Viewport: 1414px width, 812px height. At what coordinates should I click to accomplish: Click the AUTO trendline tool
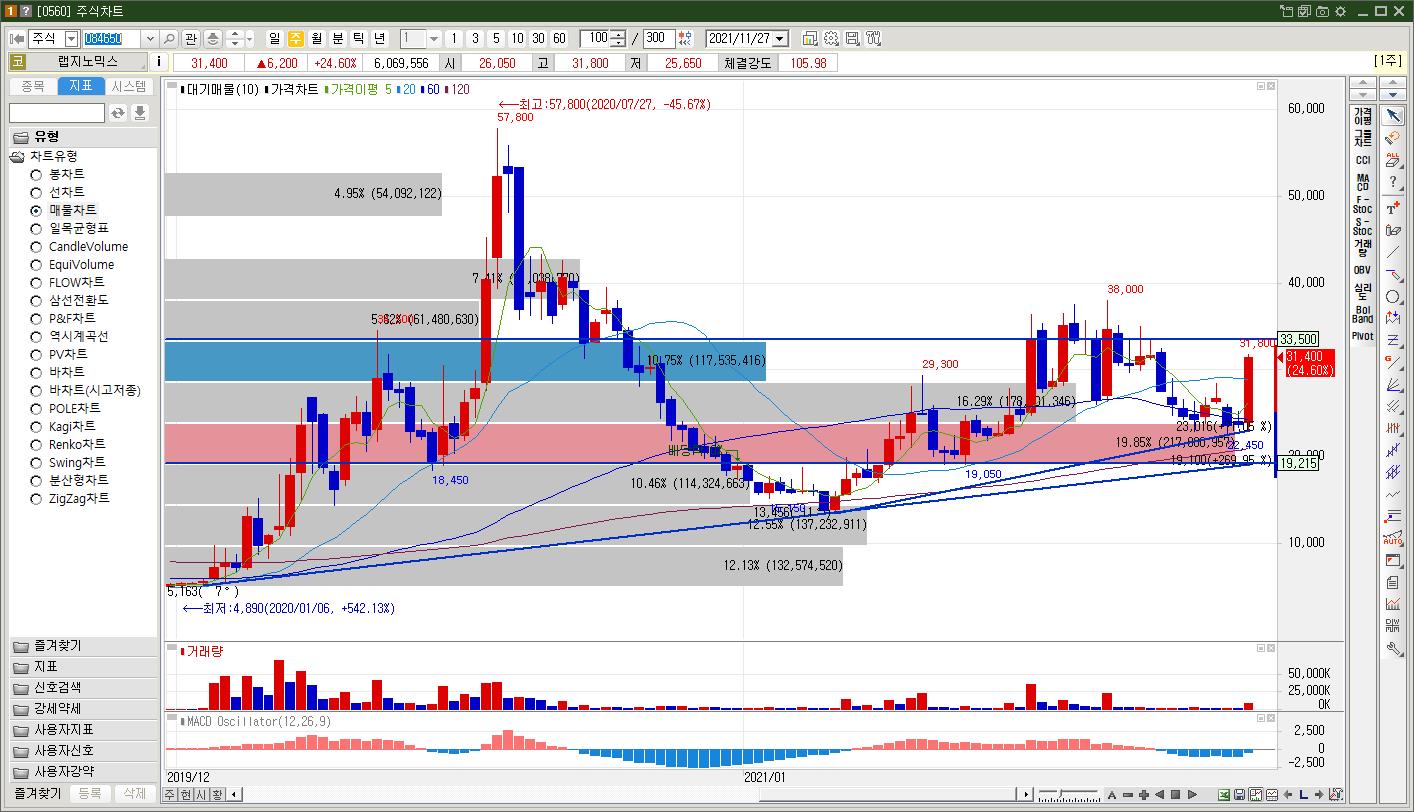[x=1393, y=538]
